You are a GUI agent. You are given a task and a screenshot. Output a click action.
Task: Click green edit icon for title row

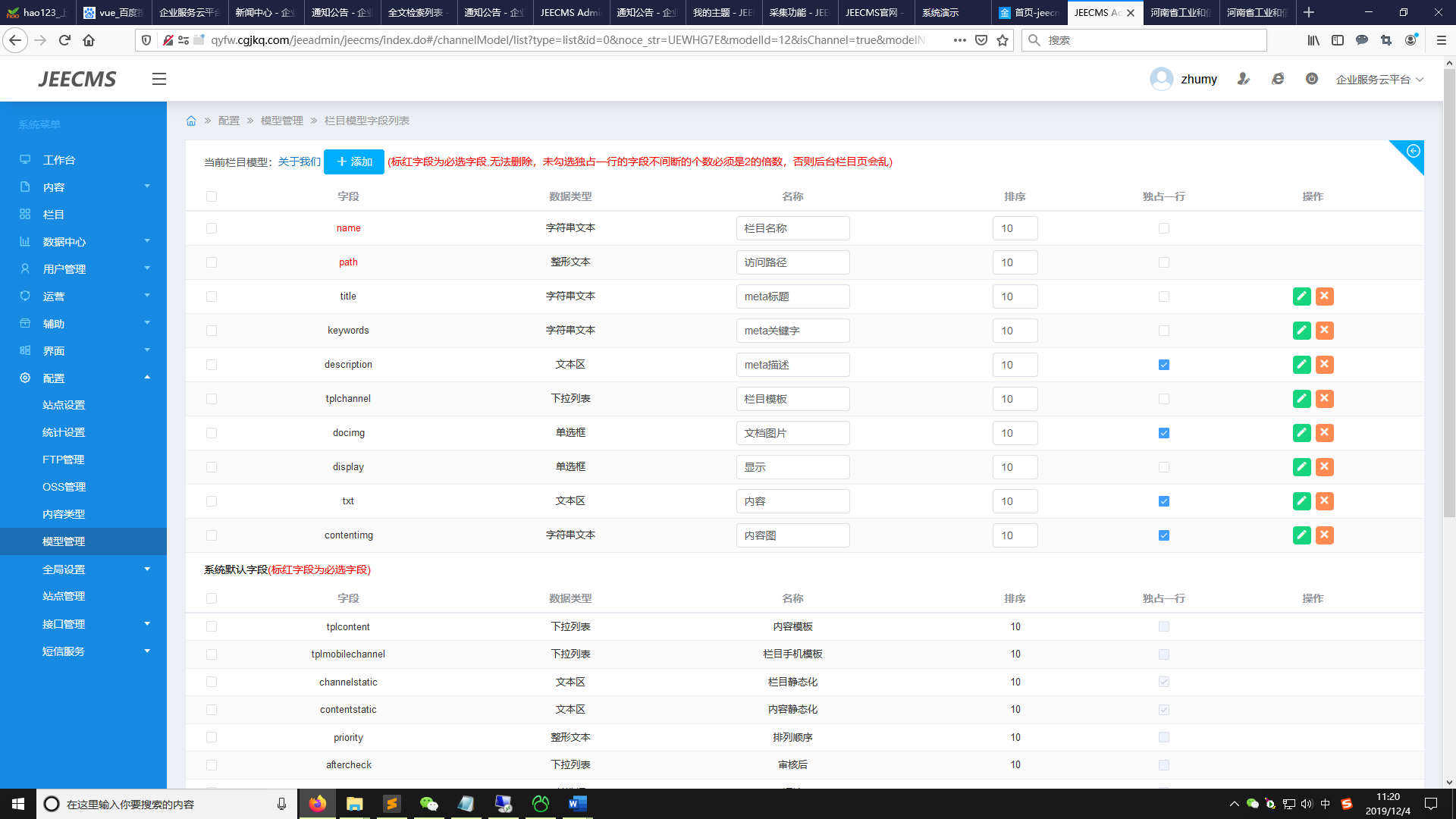1301,297
